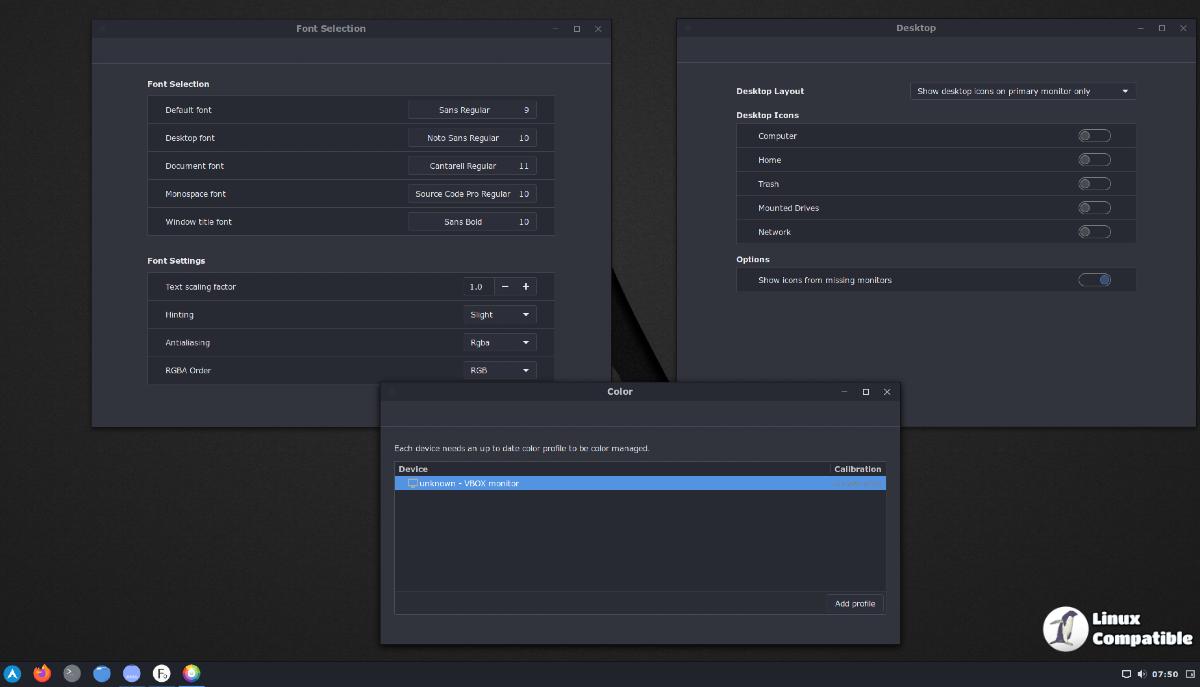1200x687 pixels.
Task: Enable the Computer desktop icon toggle
Action: [x=1094, y=136]
